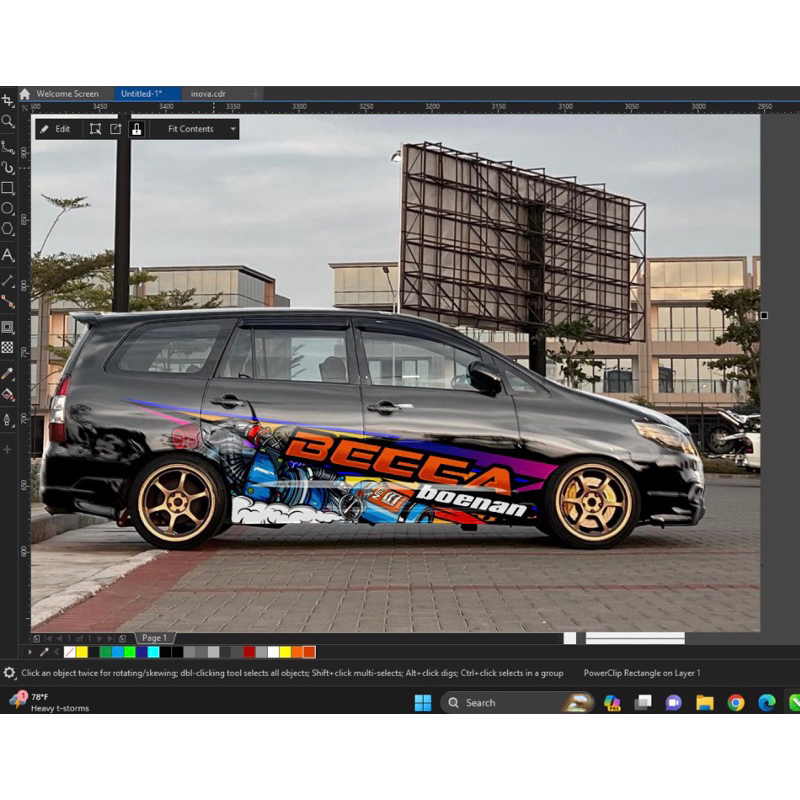This screenshot has height=800, width=800.
Task: Select the Artistic Media tool
Action: [8, 167]
